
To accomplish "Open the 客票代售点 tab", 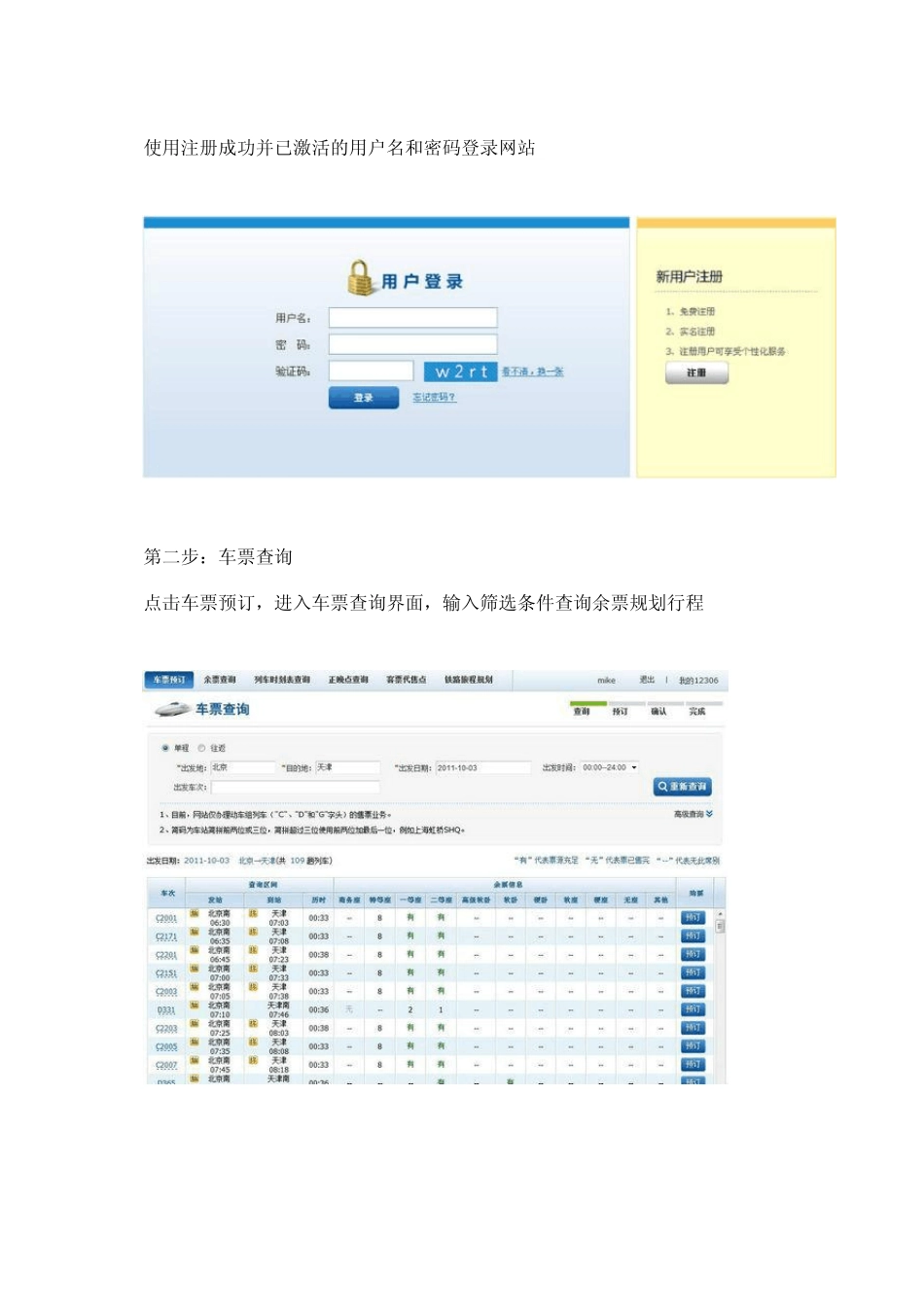I will point(406,680).
